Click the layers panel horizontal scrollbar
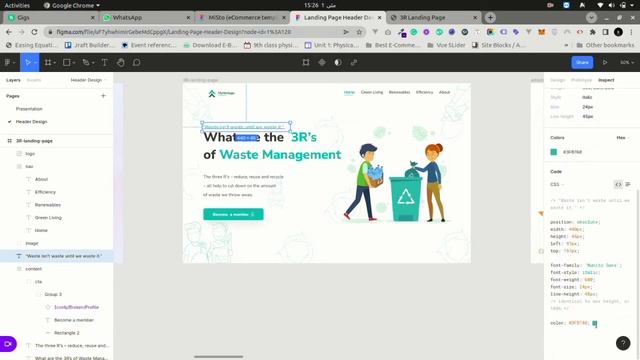Image resolution: width=640 pixels, height=360 pixels. coord(218,357)
